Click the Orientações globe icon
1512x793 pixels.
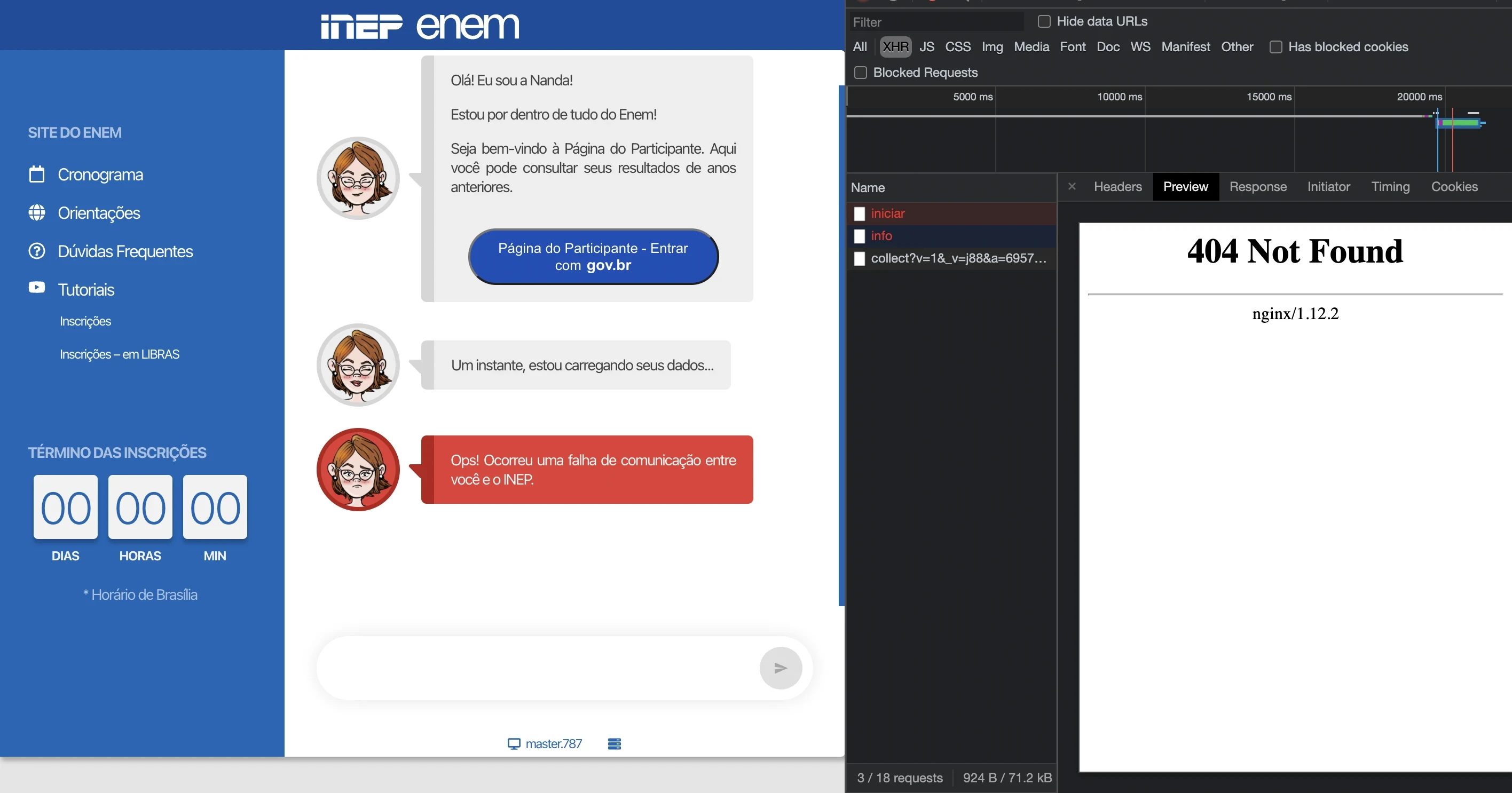coord(36,212)
